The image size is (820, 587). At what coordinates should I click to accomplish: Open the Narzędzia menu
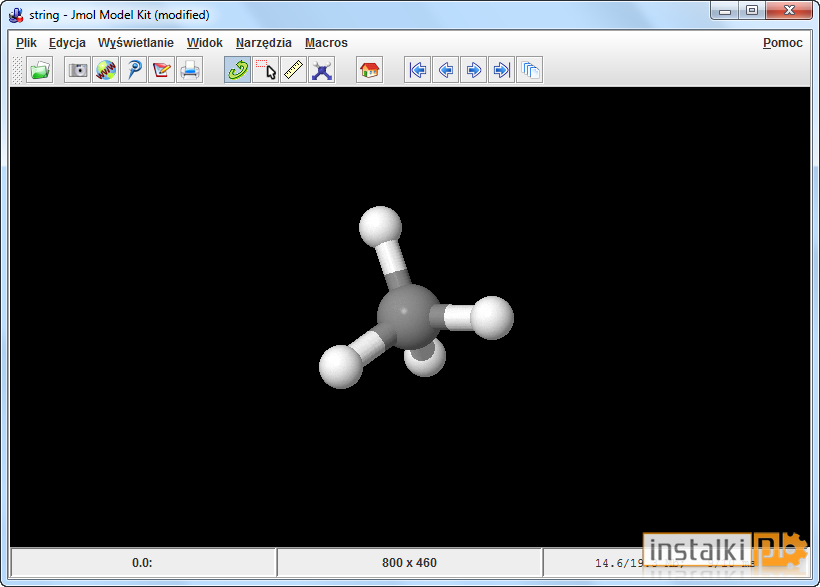pyautogui.click(x=264, y=43)
